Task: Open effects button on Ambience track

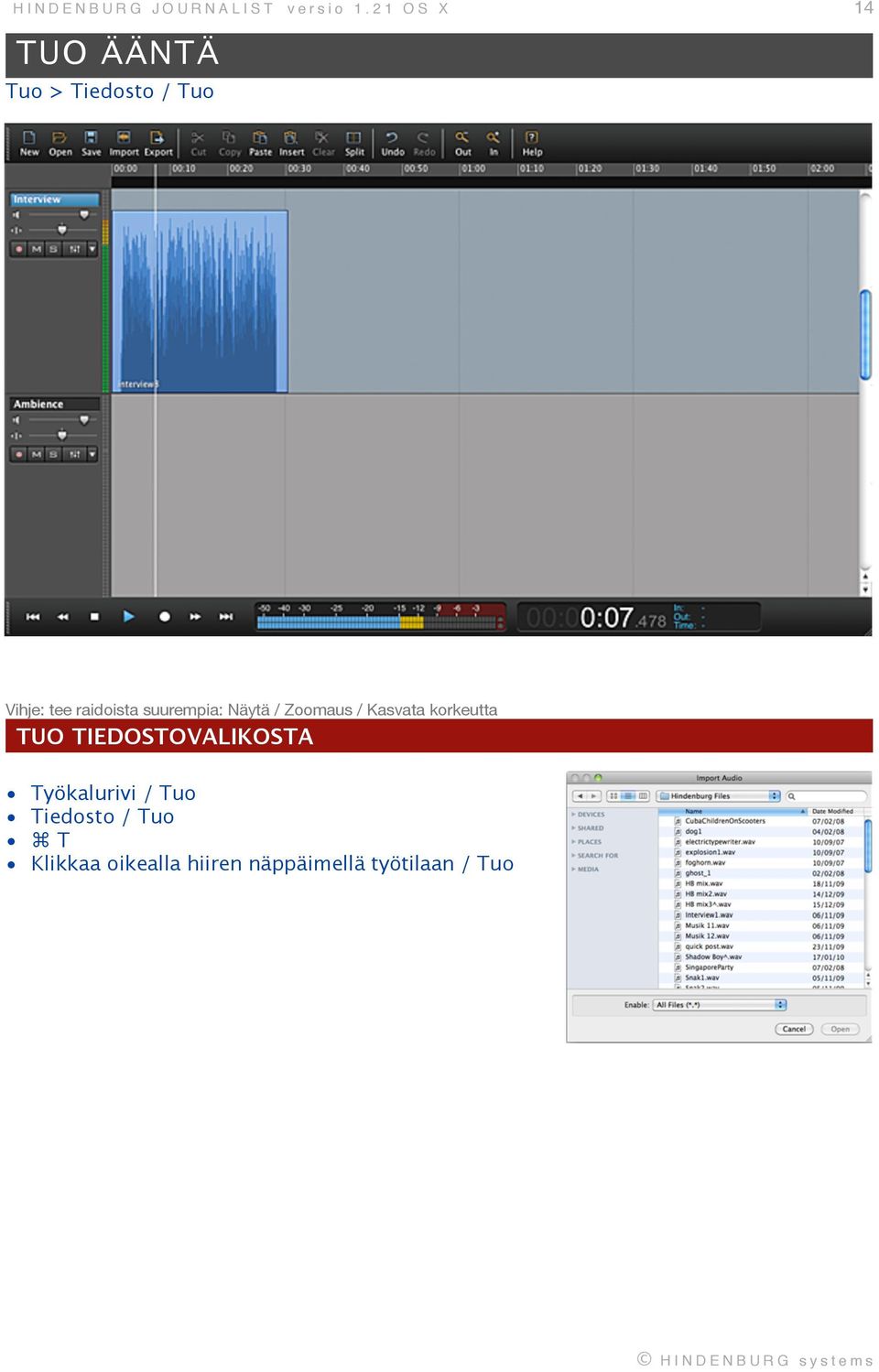Action: pyautogui.click(x=75, y=454)
